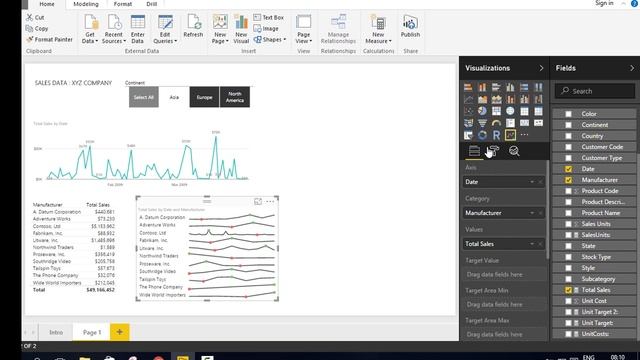Open the Recent Sources dropdown
The height and width of the screenshot is (360, 640).
114,38
